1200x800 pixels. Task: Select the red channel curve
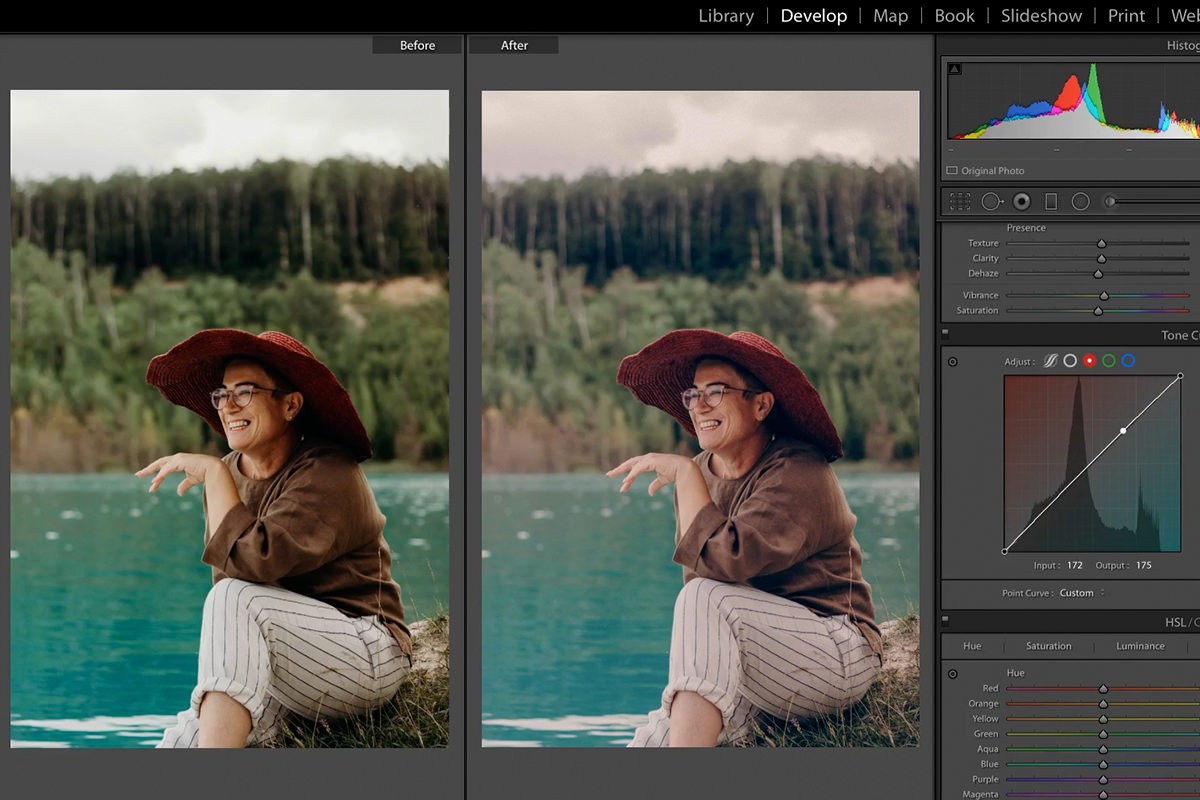1090,360
